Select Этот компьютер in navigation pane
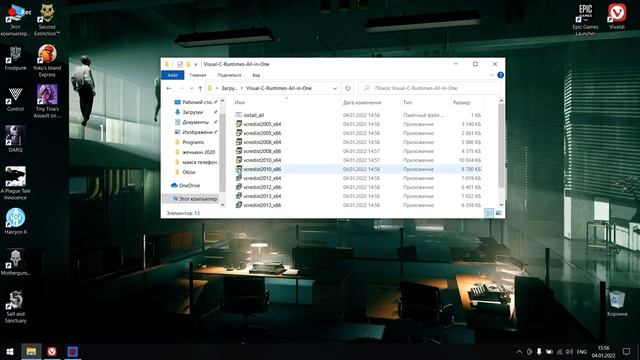640x360 pixels. pos(194,199)
